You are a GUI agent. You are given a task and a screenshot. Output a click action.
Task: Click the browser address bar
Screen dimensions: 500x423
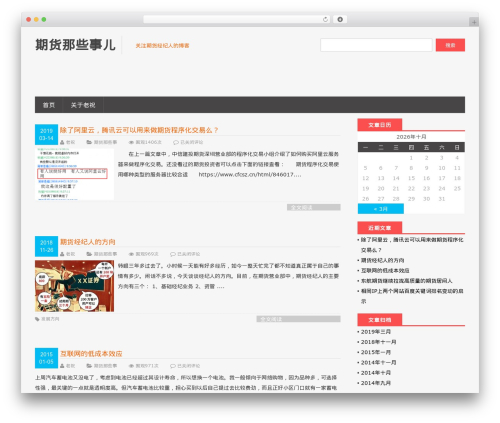(x=237, y=19)
